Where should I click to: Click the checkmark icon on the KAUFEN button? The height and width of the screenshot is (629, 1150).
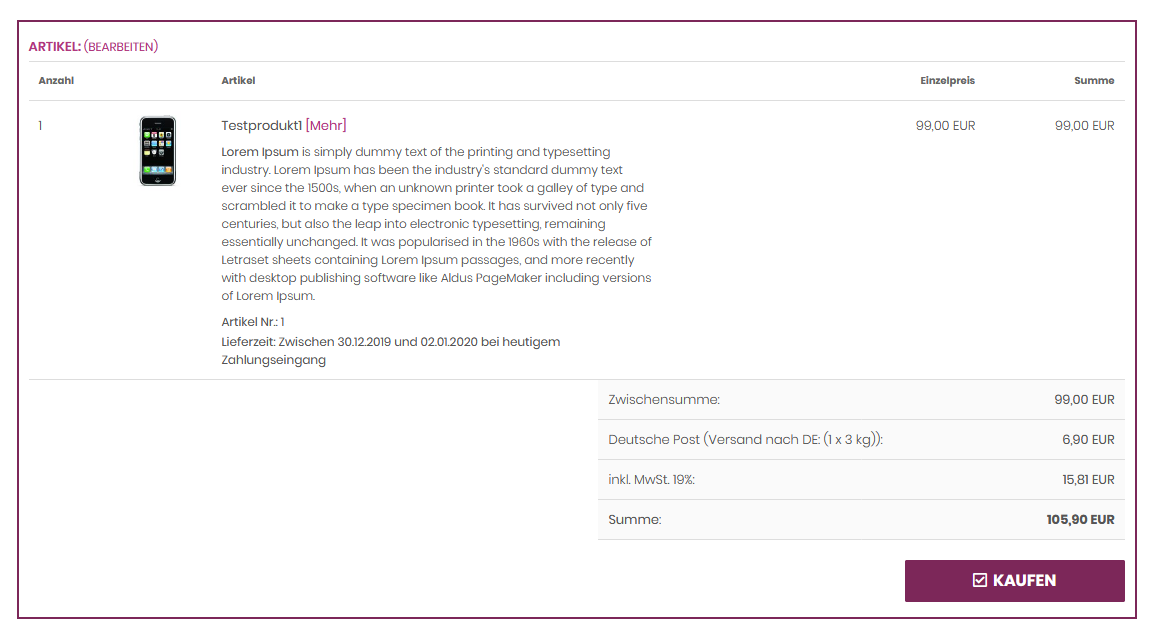coord(980,581)
